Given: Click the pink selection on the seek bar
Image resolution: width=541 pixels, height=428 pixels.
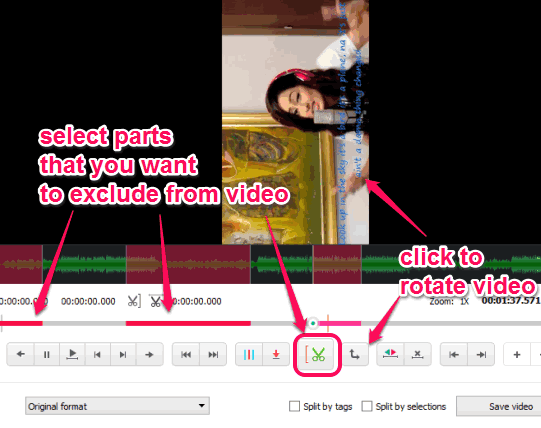Looking at the screenshot, I should click(x=340, y=323).
